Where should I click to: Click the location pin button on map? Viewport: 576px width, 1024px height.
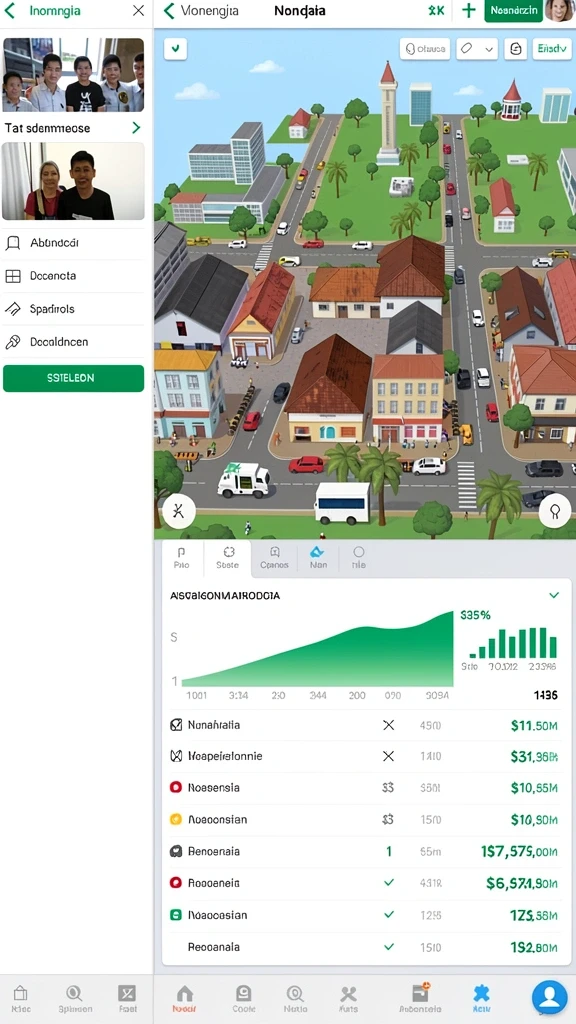[x=555, y=511]
